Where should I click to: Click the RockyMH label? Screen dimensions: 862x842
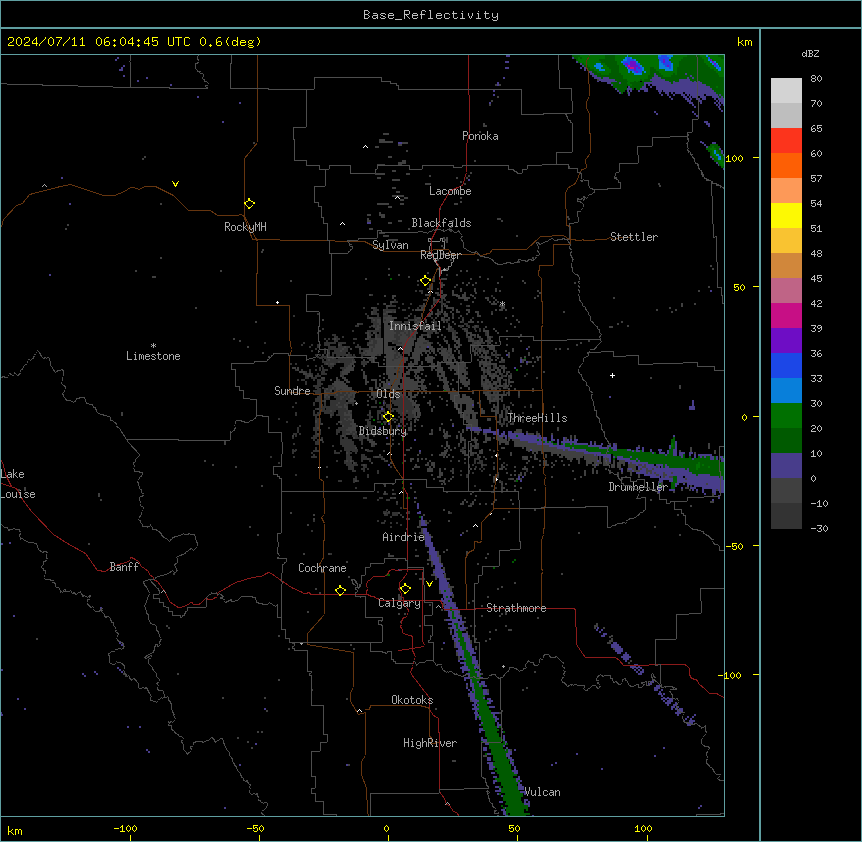point(245,227)
